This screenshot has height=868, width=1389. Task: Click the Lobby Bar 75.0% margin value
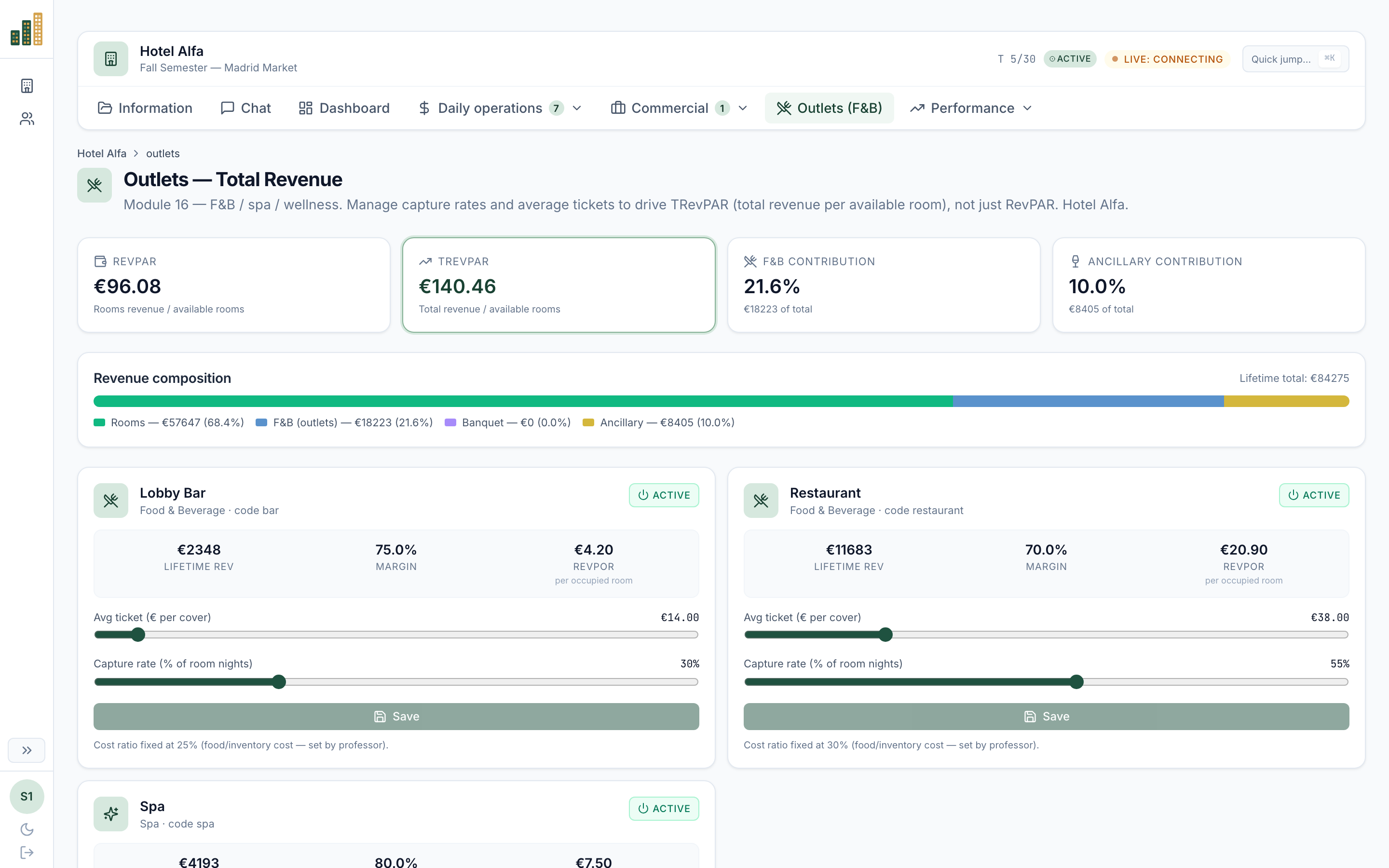coord(396,550)
